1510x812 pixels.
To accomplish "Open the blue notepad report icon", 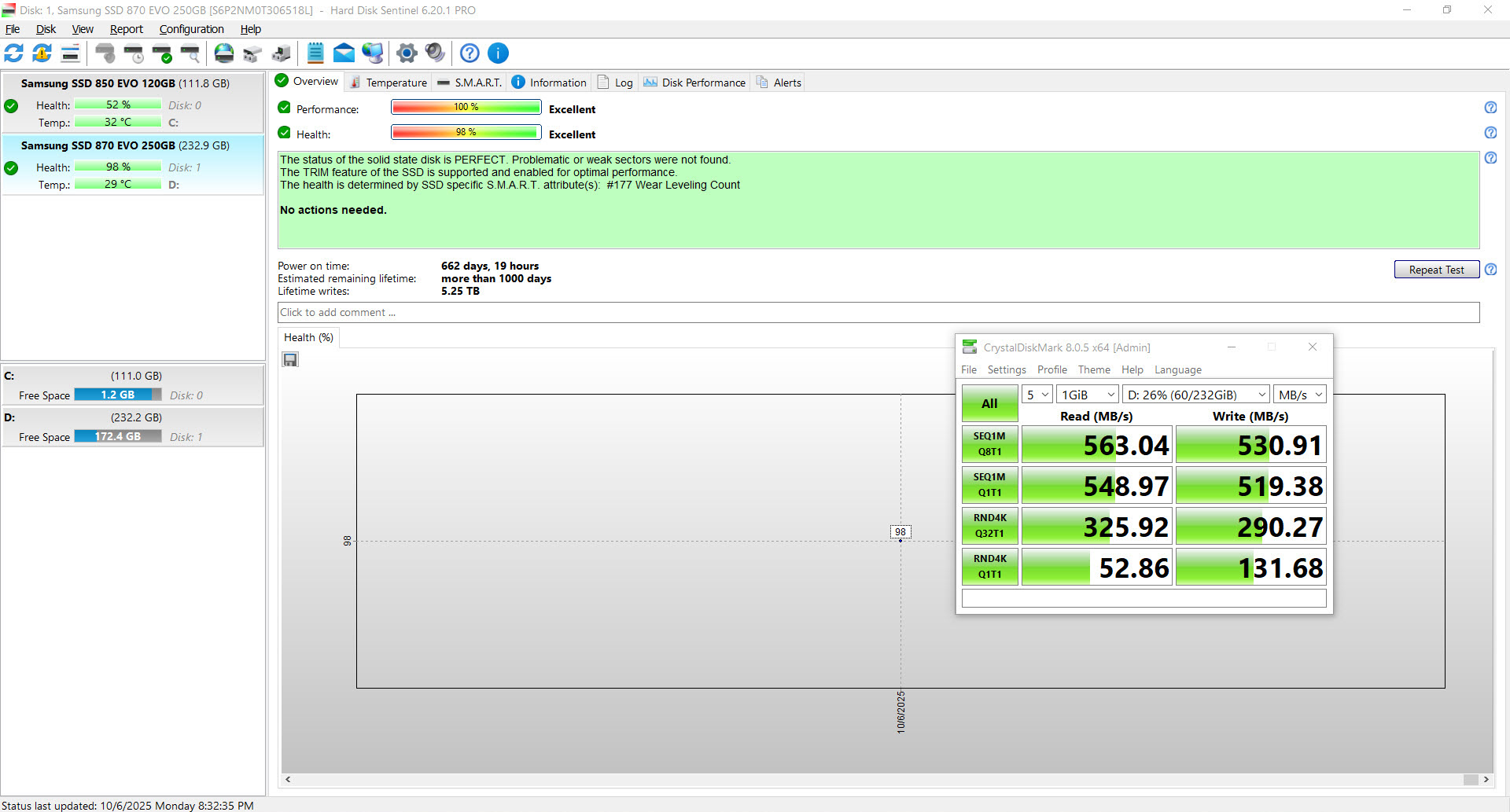I will pos(315,53).
